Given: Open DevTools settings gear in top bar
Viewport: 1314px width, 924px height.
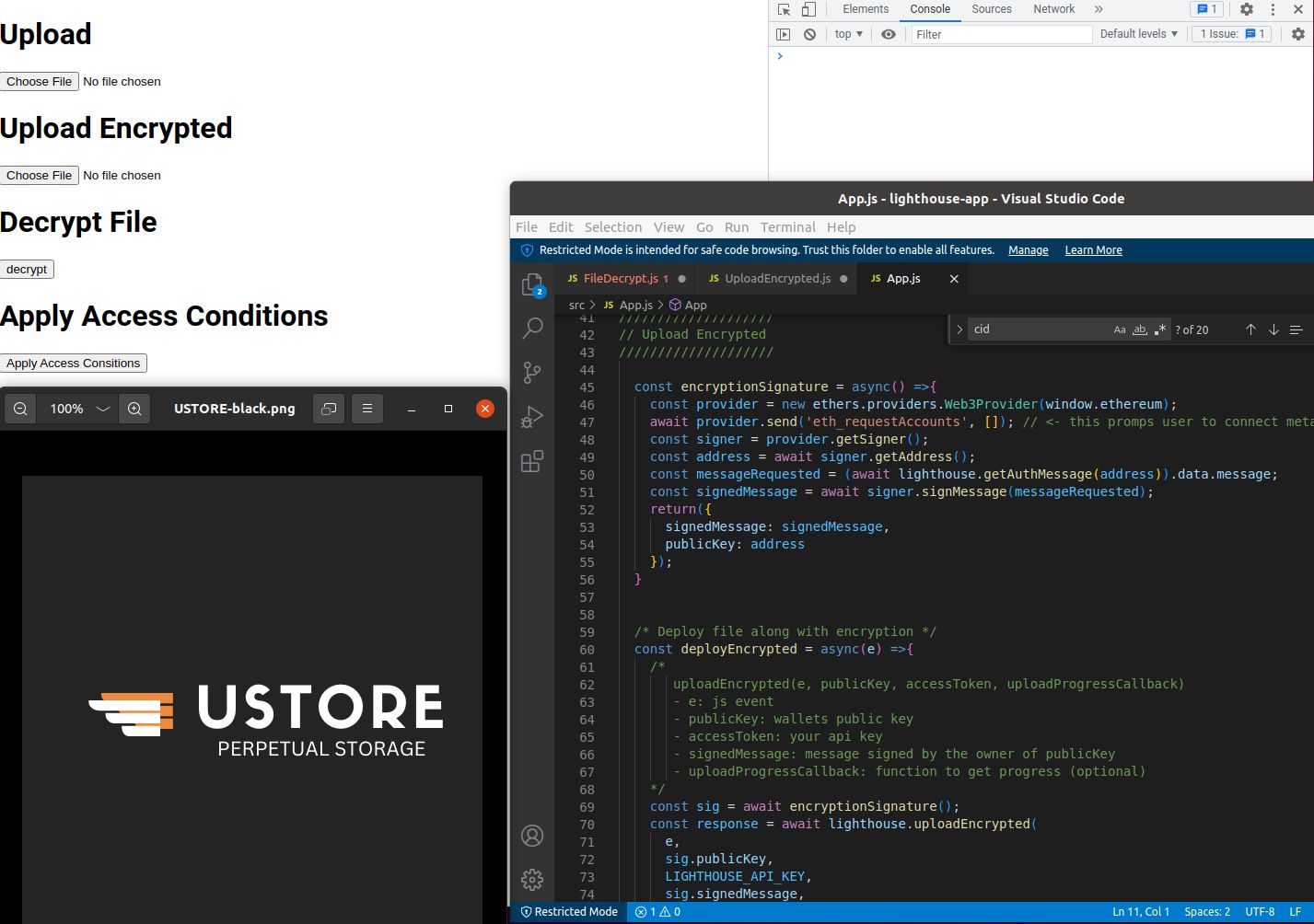Looking at the screenshot, I should coord(1247,9).
